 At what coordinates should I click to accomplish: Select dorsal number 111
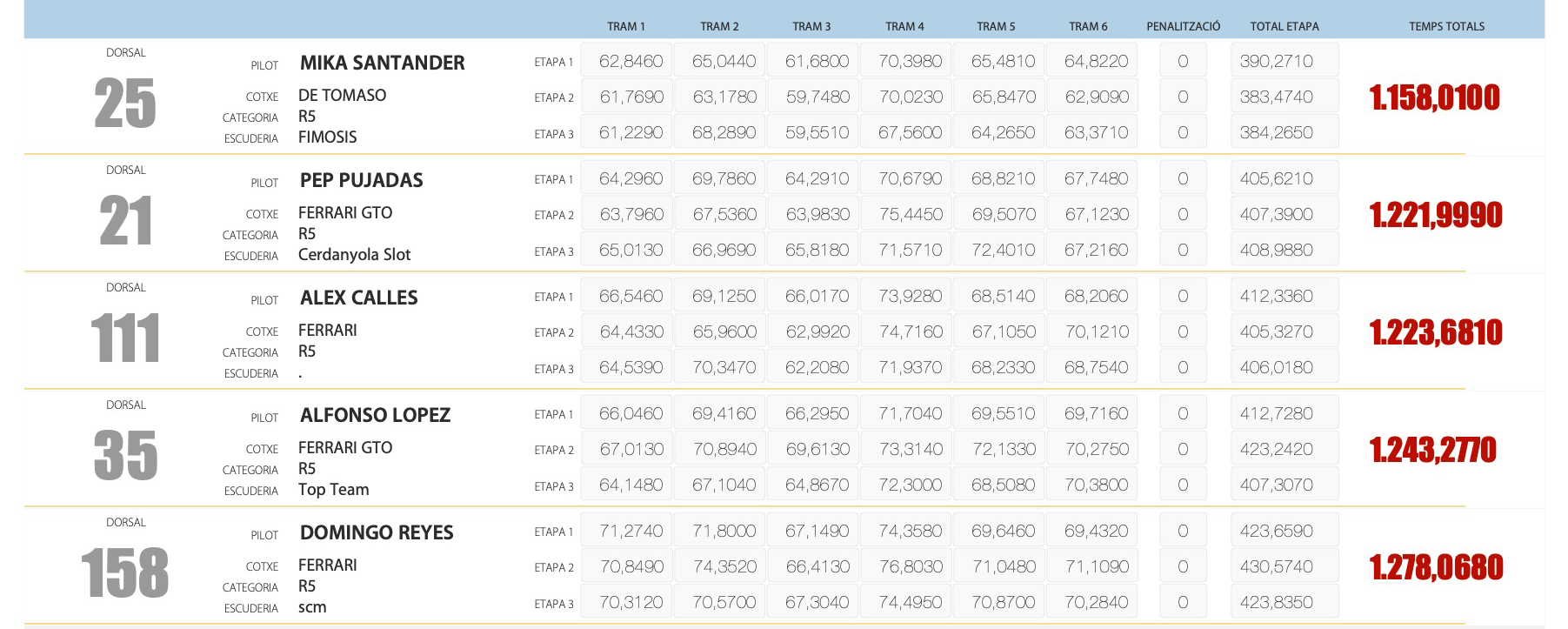point(125,338)
